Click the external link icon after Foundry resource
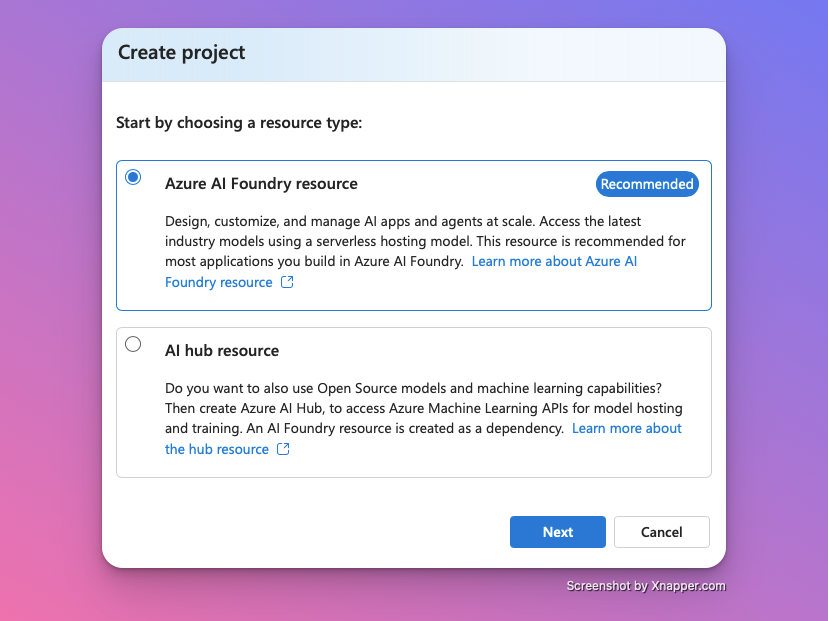Image resolution: width=828 pixels, height=621 pixels. tap(287, 282)
